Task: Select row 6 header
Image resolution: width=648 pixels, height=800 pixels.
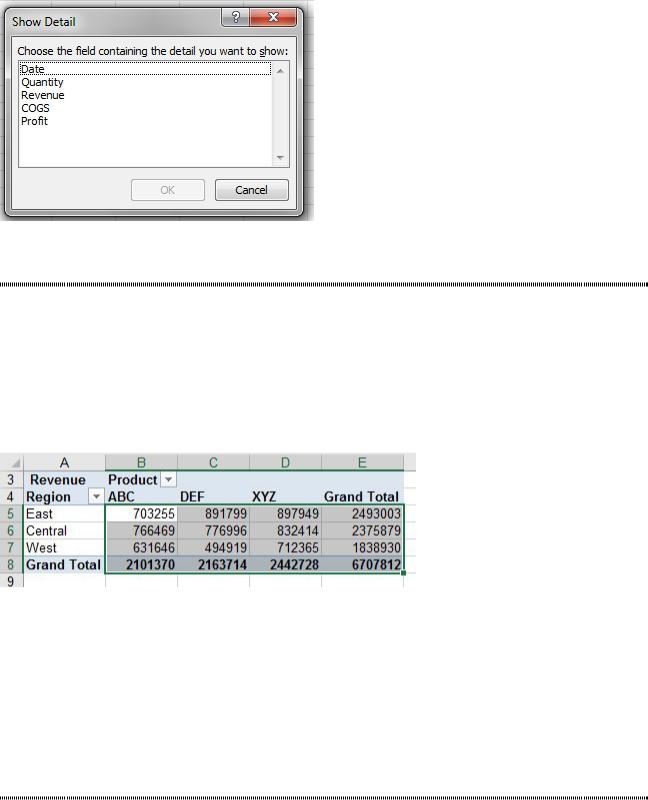Action: click(11, 531)
